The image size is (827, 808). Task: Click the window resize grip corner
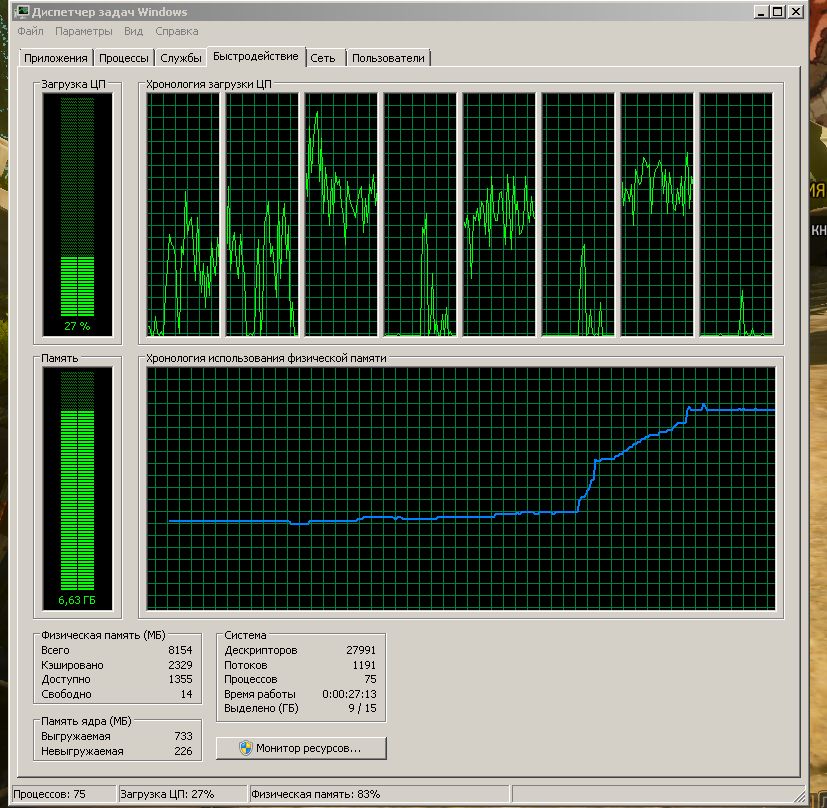(800, 795)
